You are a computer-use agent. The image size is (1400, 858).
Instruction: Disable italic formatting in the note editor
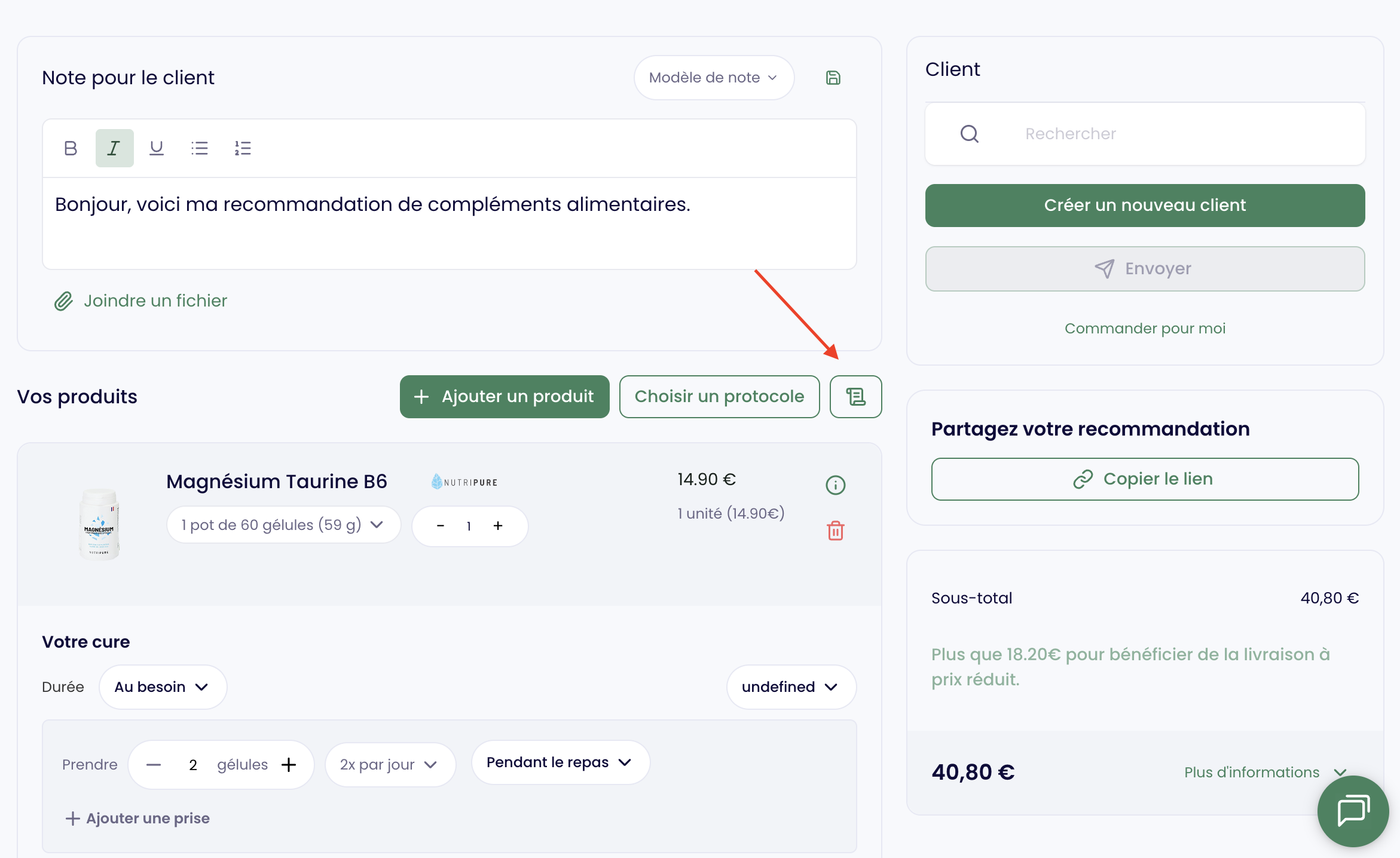click(x=114, y=148)
